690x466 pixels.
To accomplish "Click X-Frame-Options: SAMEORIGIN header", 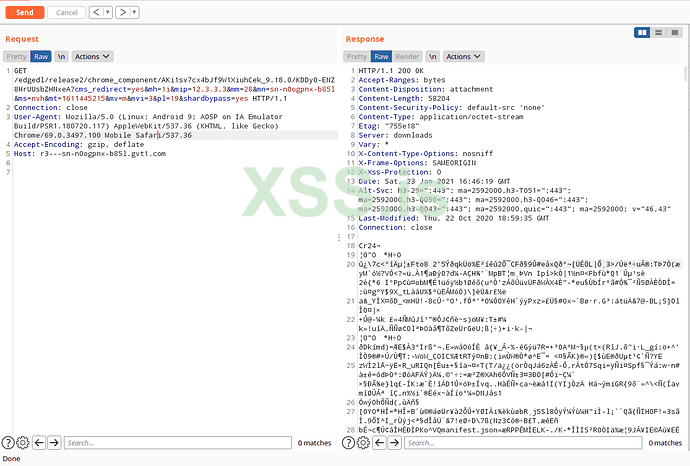I will click(x=417, y=163).
